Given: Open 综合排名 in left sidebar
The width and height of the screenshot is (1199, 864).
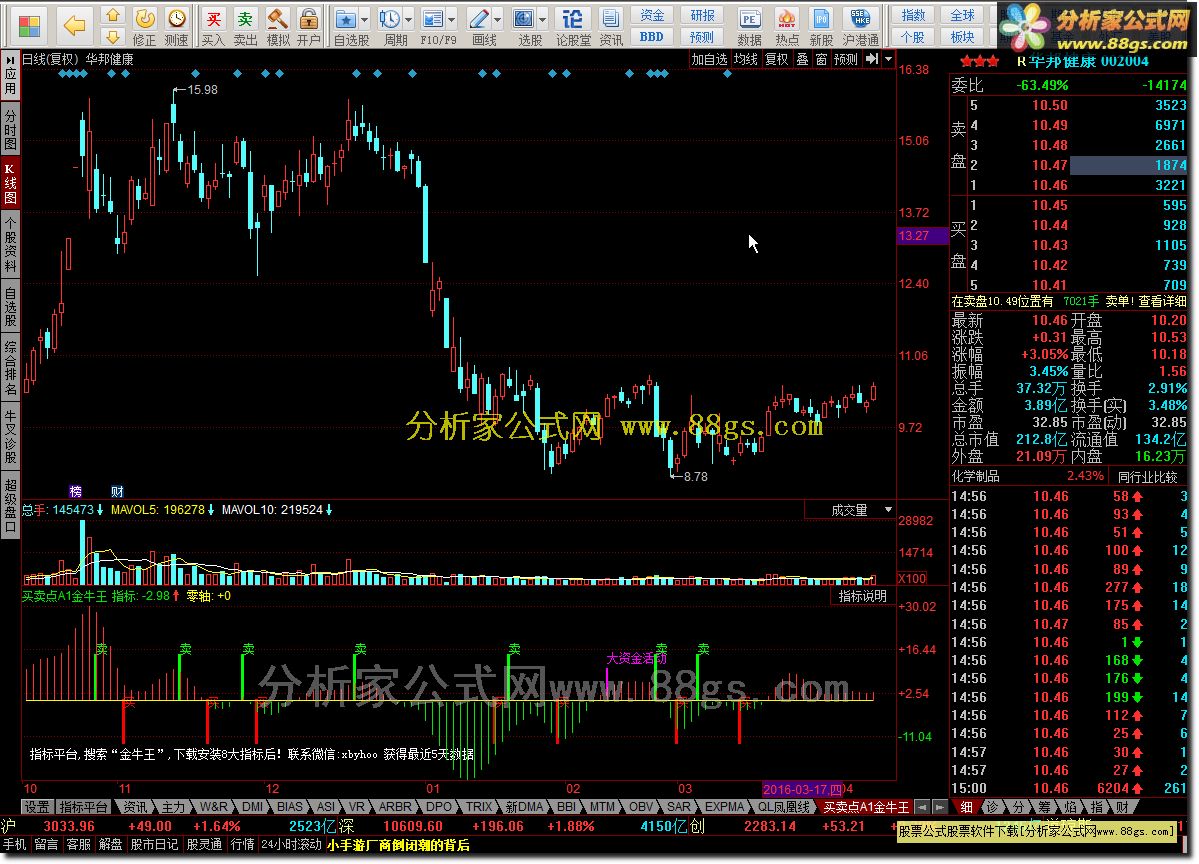Looking at the screenshot, I should (10, 367).
